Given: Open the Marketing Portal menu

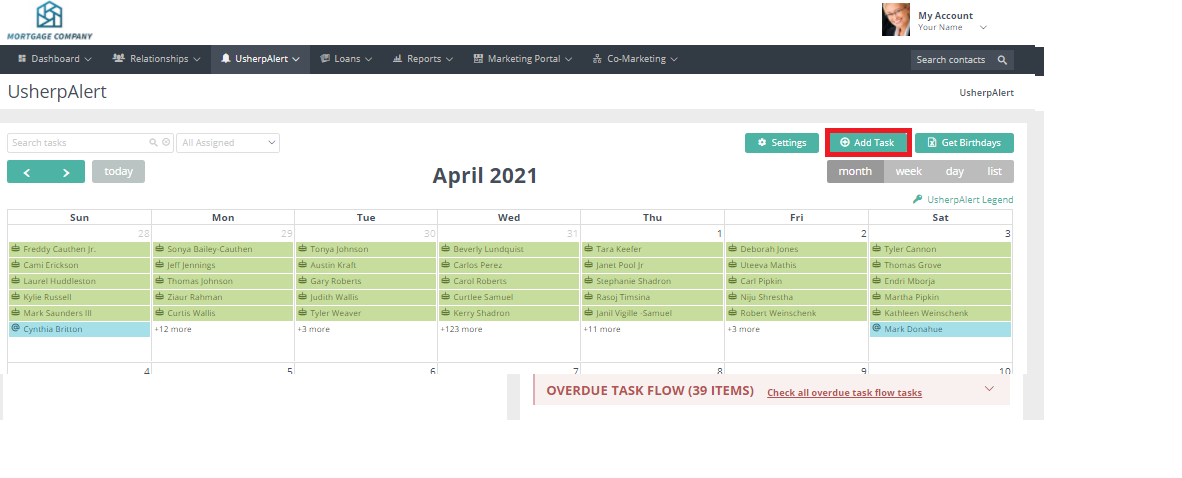Looking at the screenshot, I should click(525, 59).
